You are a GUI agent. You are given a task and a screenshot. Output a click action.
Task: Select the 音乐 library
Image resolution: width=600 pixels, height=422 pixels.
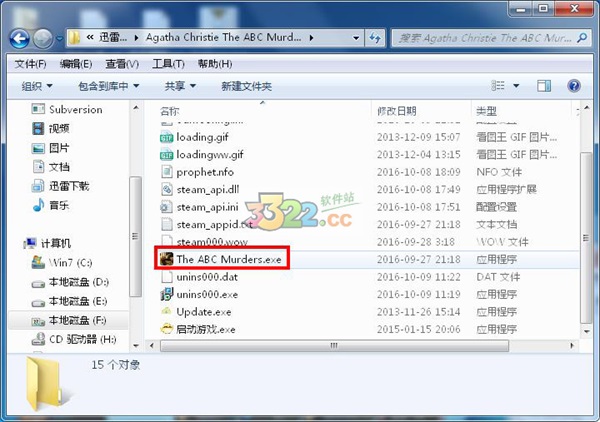click(x=50, y=205)
